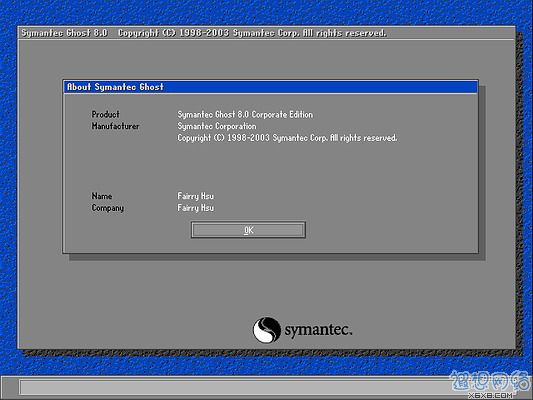Click the About Symantec Ghost title bar
Viewport: 533px width, 400px height.
[271, 87]
